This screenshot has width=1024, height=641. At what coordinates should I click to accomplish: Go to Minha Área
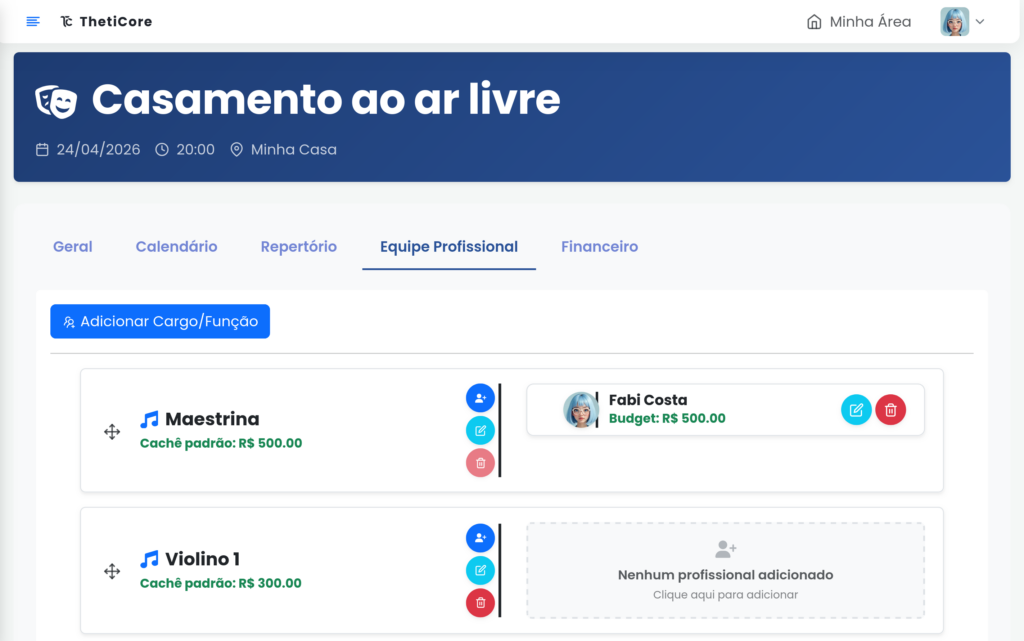click(859, 22)
